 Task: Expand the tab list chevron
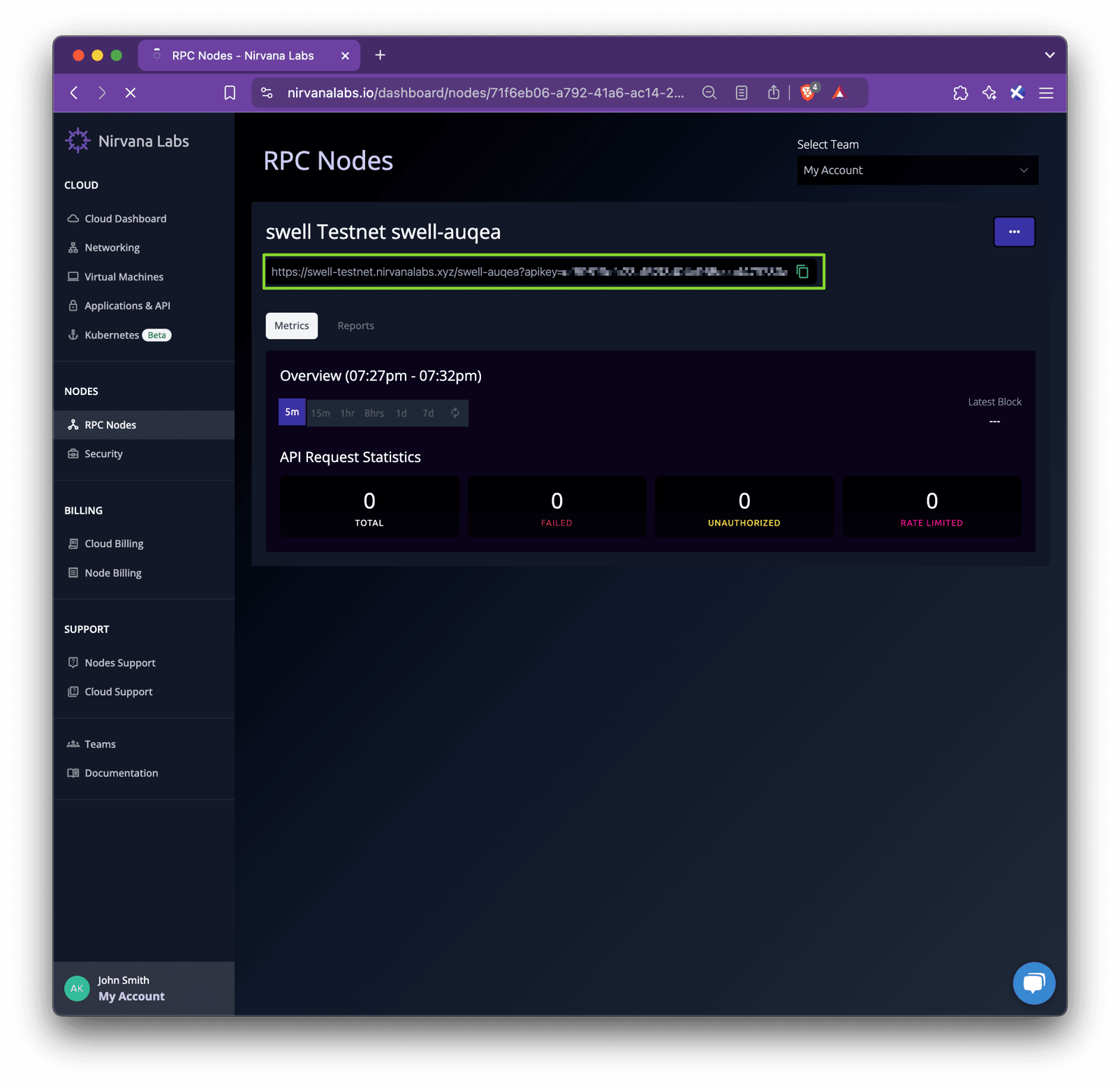click(1049, 55)
